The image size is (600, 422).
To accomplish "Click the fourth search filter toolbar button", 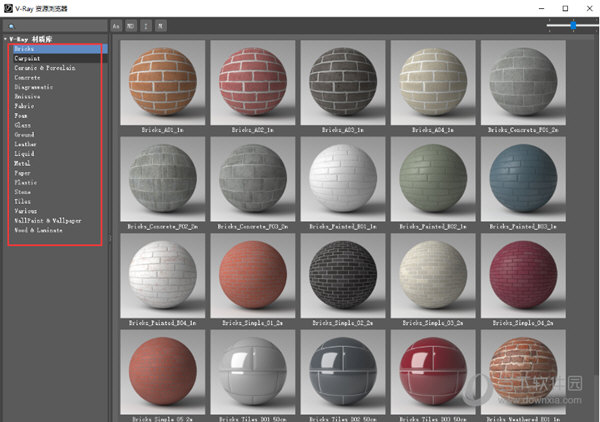I will [161, 25].
